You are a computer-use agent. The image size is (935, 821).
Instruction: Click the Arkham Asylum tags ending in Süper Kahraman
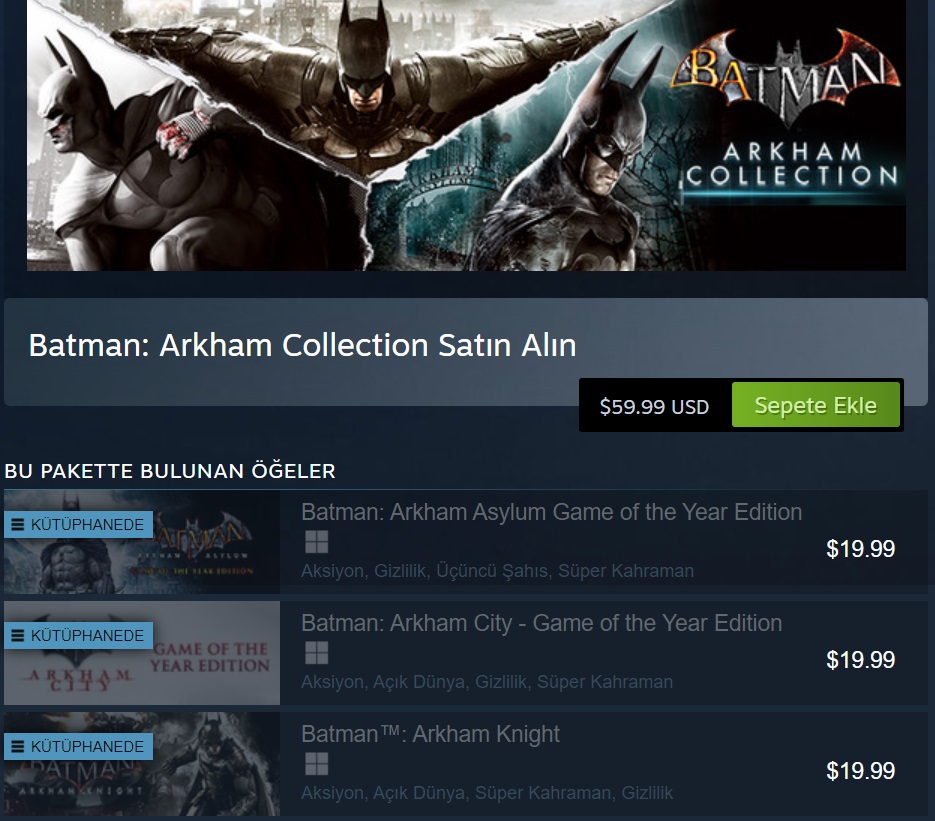[x=497, y=571]
